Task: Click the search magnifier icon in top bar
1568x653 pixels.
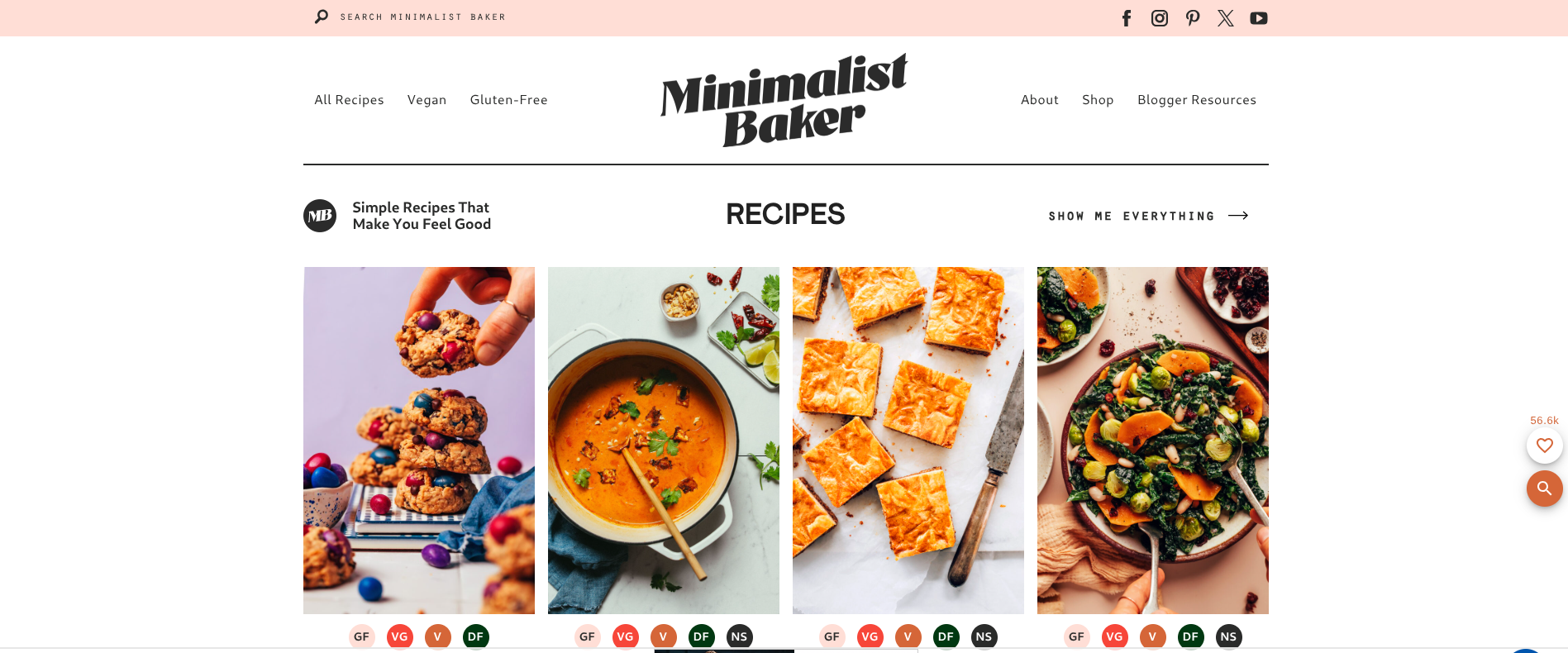Action: (x=322, y=17)
